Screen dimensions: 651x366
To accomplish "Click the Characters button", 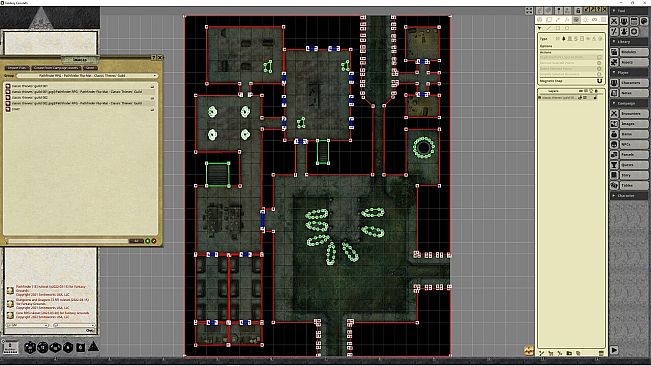I will (x=634, y=83).
